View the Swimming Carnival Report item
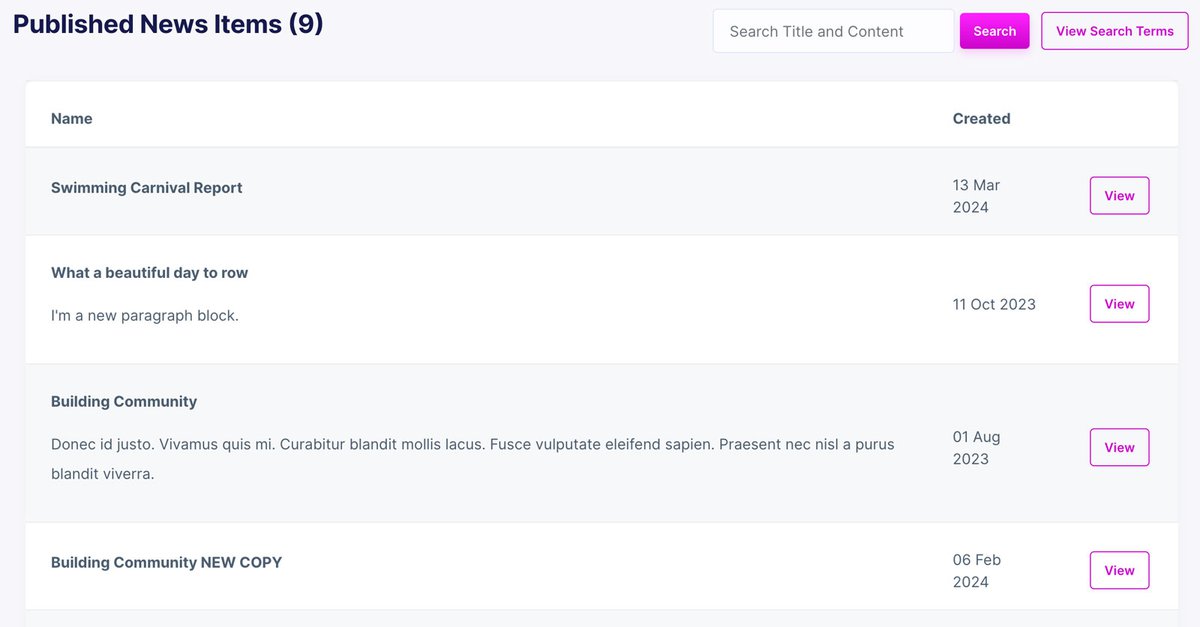Viewport: 1200px width, 627px height. [x=1119, y=196]
